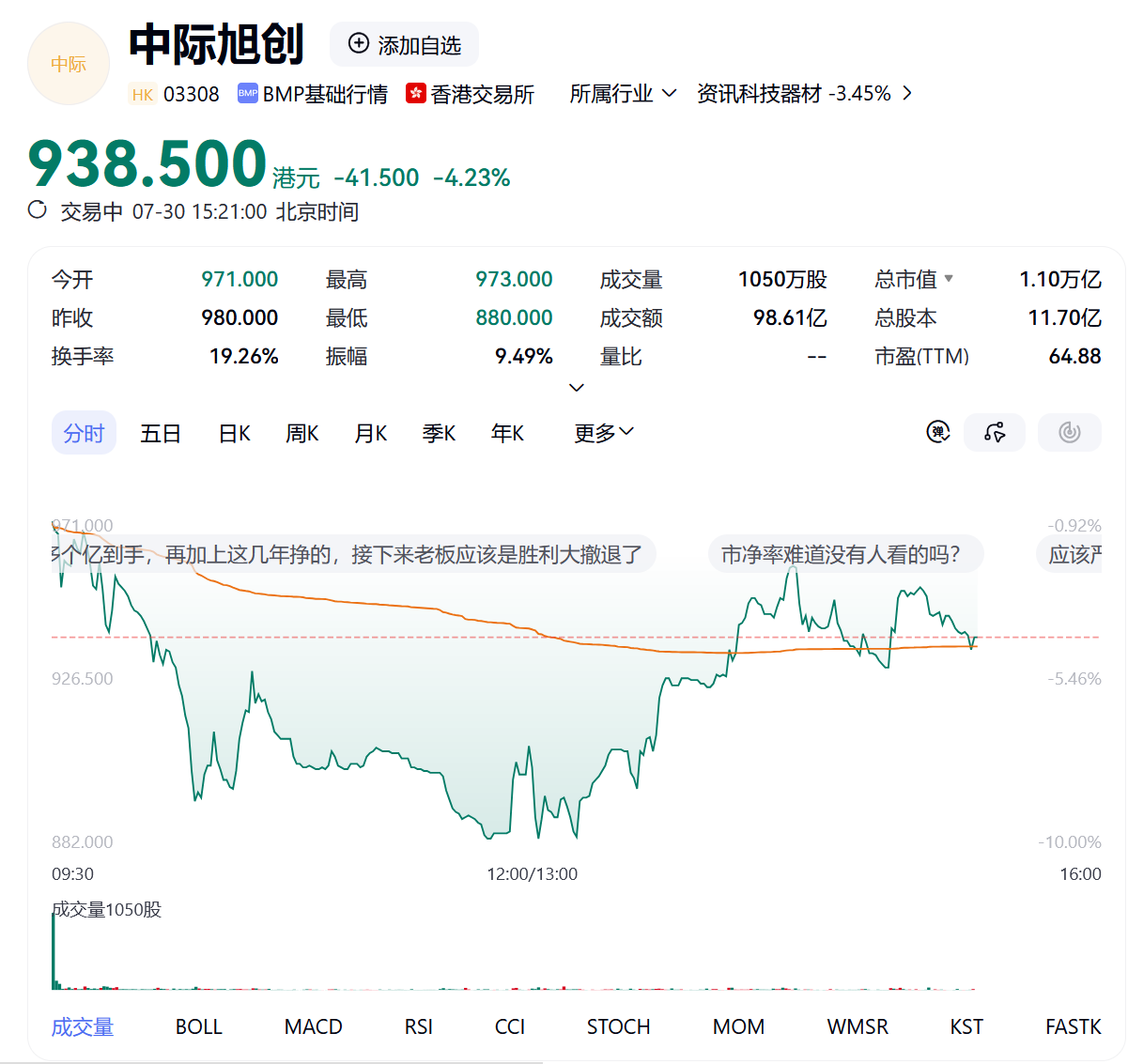Open the chart drawing tools icon

pyautogui.click(x=995, y=432)
